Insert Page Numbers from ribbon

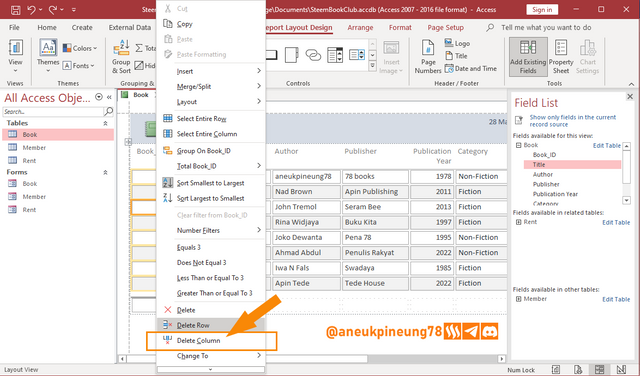[428, 57]
